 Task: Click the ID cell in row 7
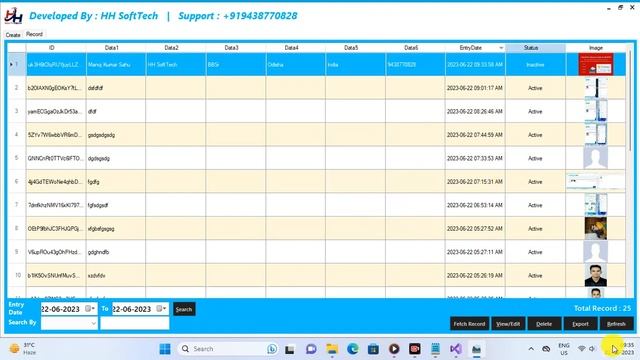(56, 205)
